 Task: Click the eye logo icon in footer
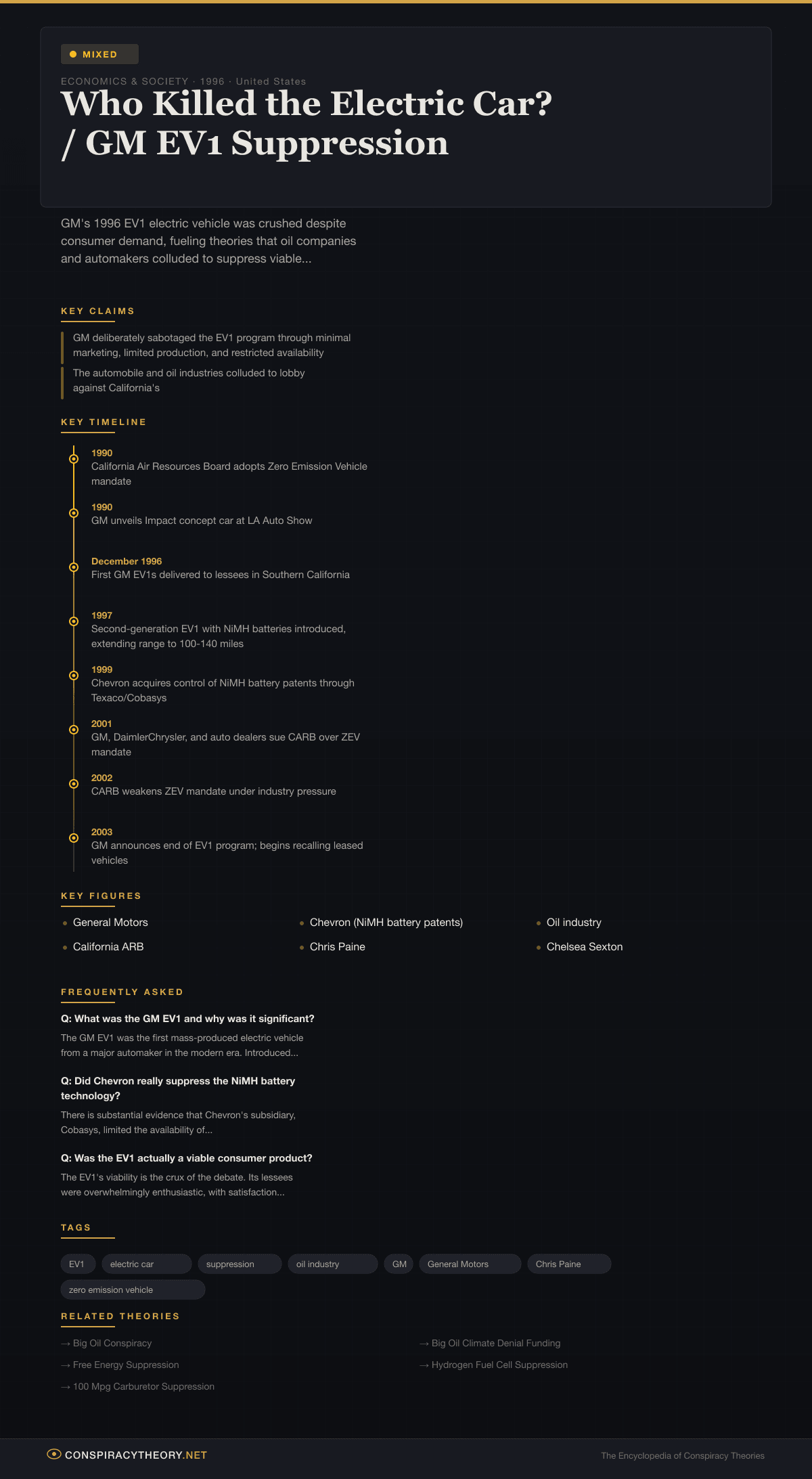[x=53, y=1454]
